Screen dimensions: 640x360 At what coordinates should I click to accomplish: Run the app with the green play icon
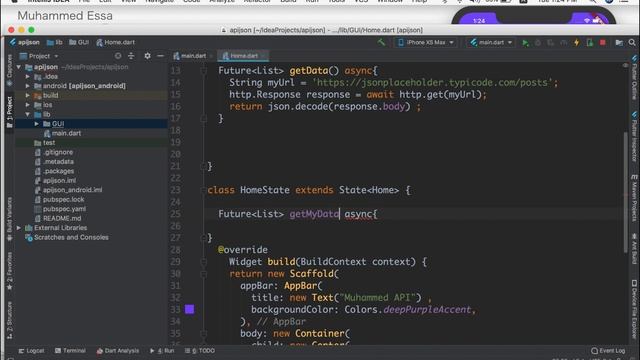(525, 42)
